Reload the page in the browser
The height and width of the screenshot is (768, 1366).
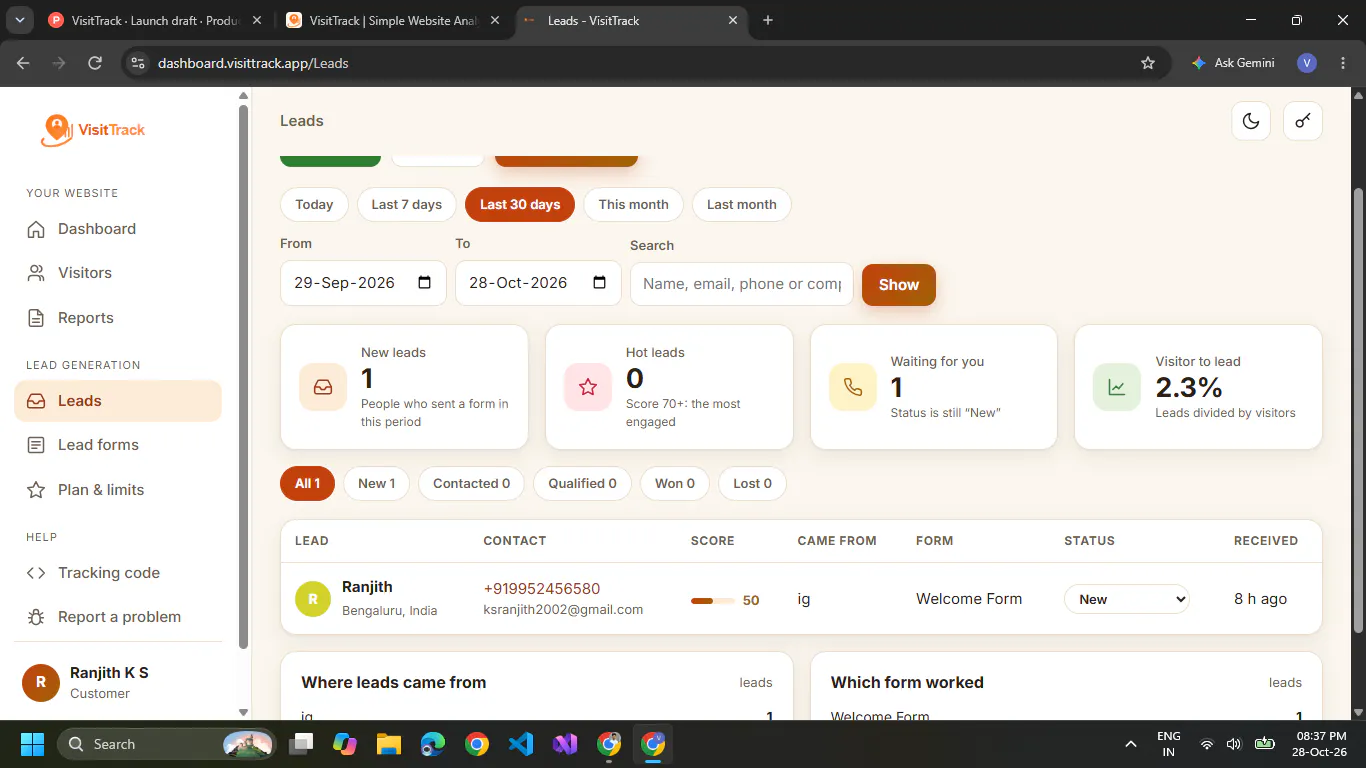coord(95,63)
